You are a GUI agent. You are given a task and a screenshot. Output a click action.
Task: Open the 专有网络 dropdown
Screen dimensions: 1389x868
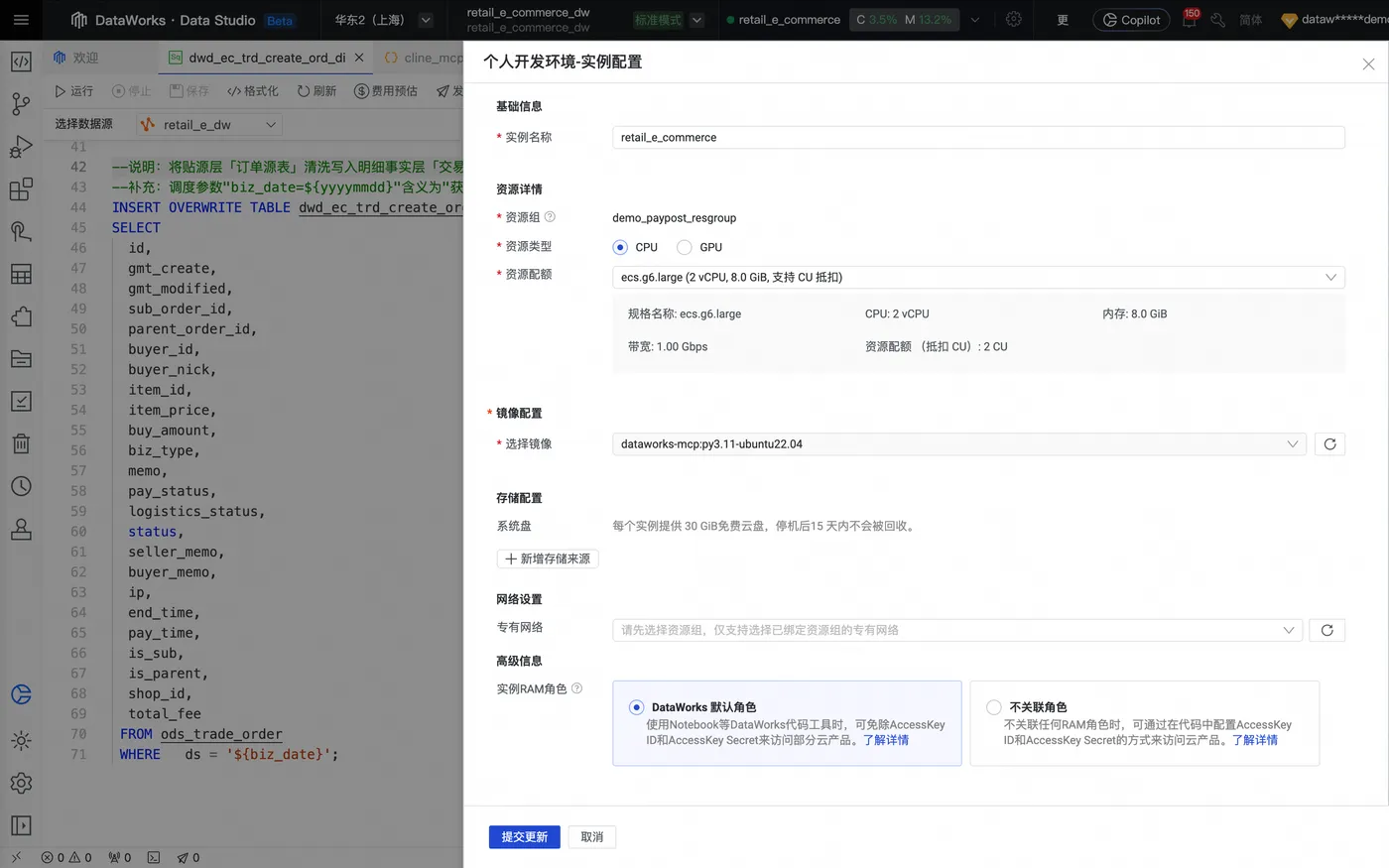coord(956,630)
